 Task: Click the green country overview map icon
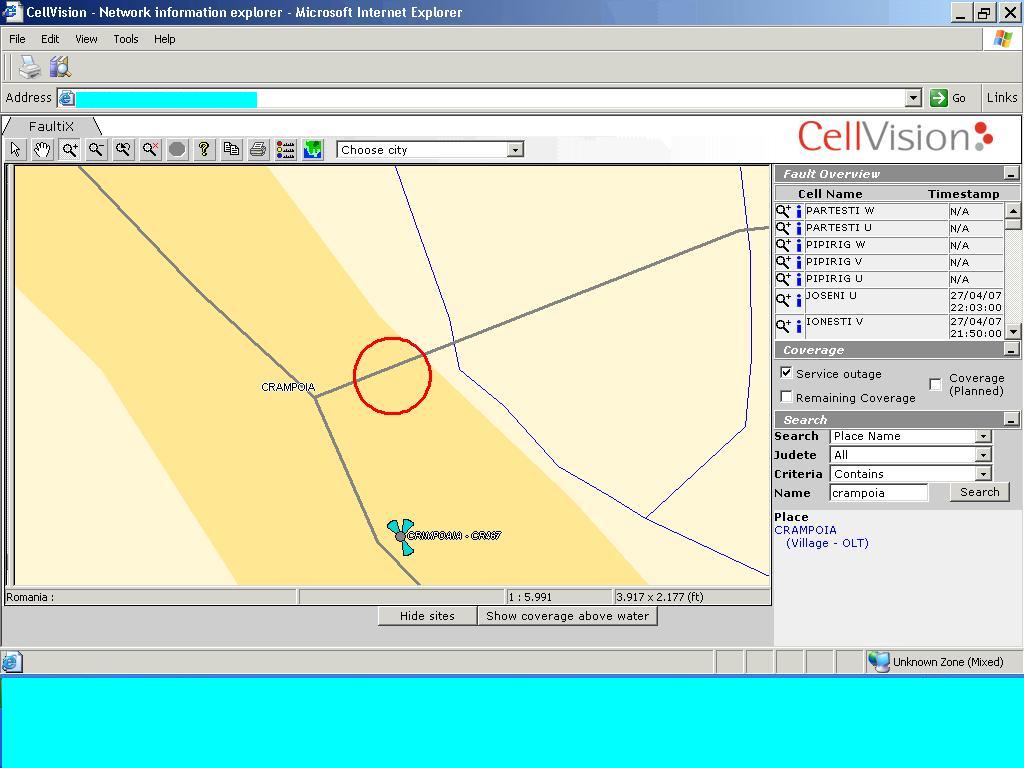pos(313,150)
